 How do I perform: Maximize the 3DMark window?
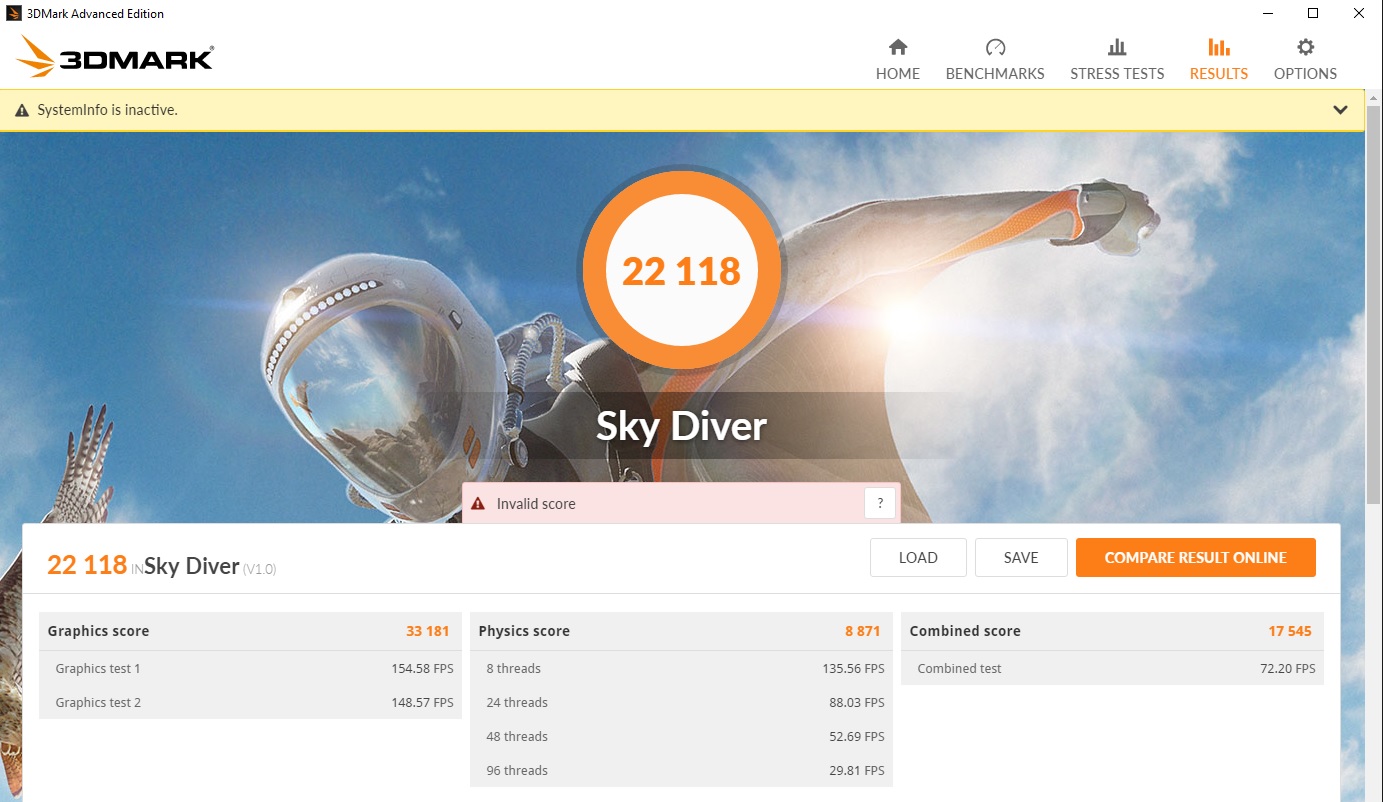1313,14
